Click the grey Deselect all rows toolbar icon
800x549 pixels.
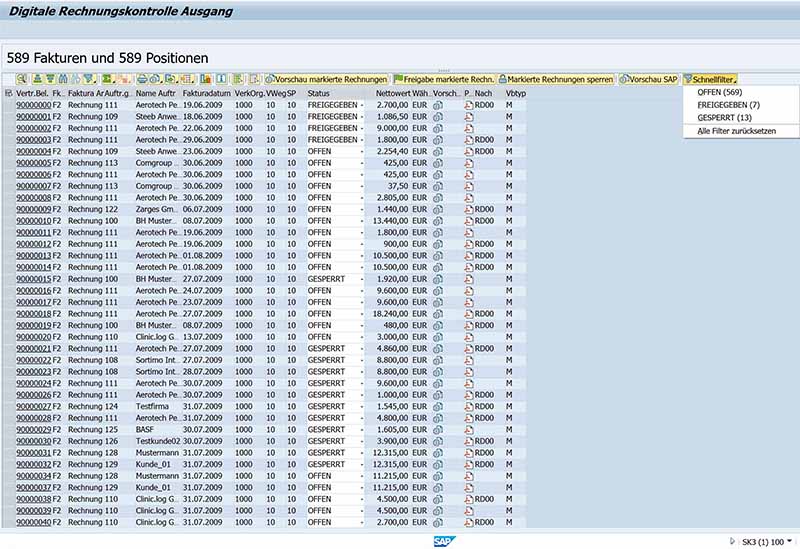click(254, 79)
